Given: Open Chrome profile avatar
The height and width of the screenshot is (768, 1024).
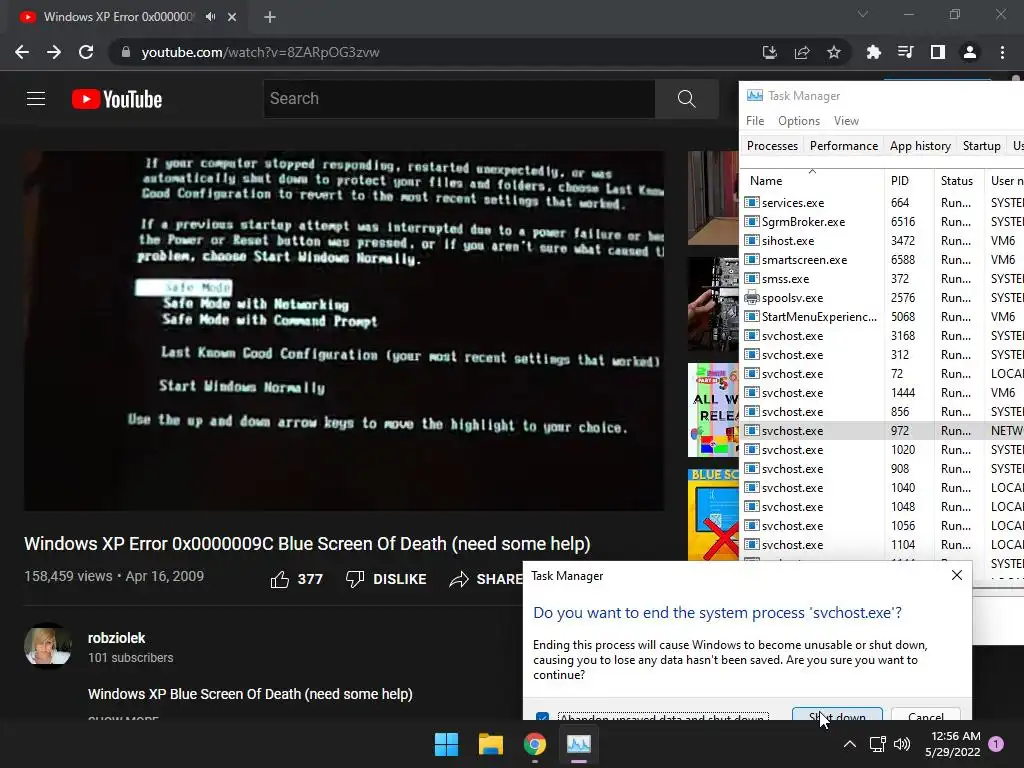Looking at the screenshot, I should point(970,52).
